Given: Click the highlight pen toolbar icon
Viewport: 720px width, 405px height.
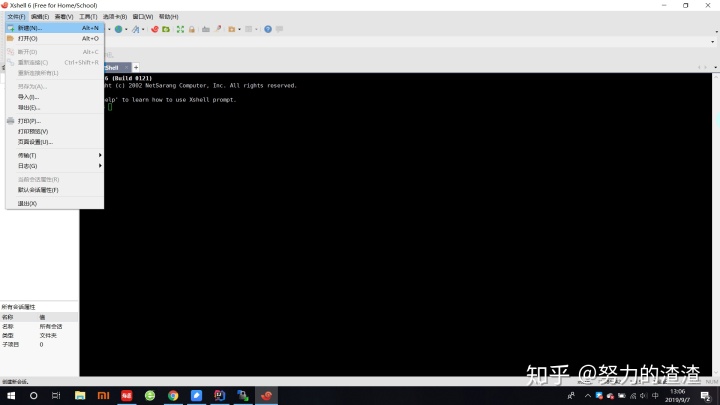Looking at the screenshot, I should (218, 29).
